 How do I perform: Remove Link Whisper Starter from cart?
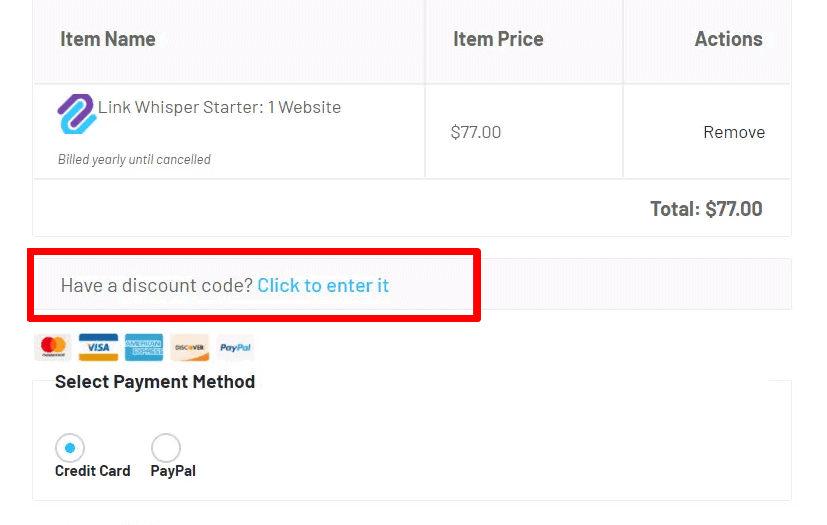point(734,132)
